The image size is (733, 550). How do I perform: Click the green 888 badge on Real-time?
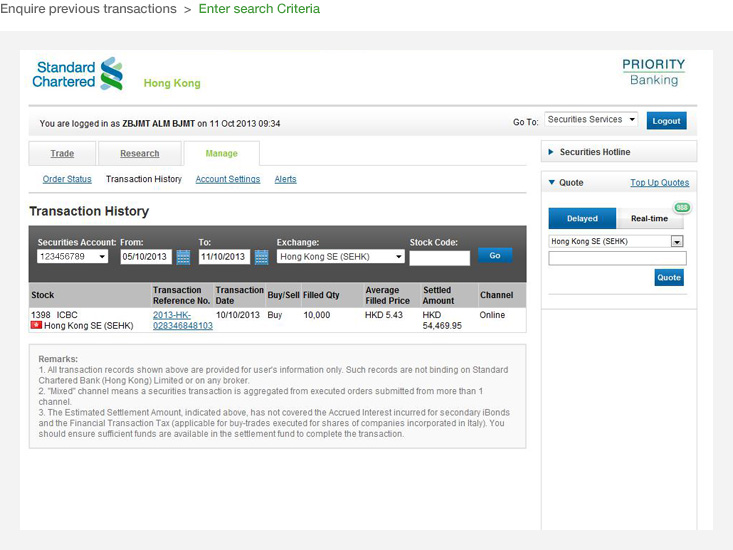click(682, 207)
